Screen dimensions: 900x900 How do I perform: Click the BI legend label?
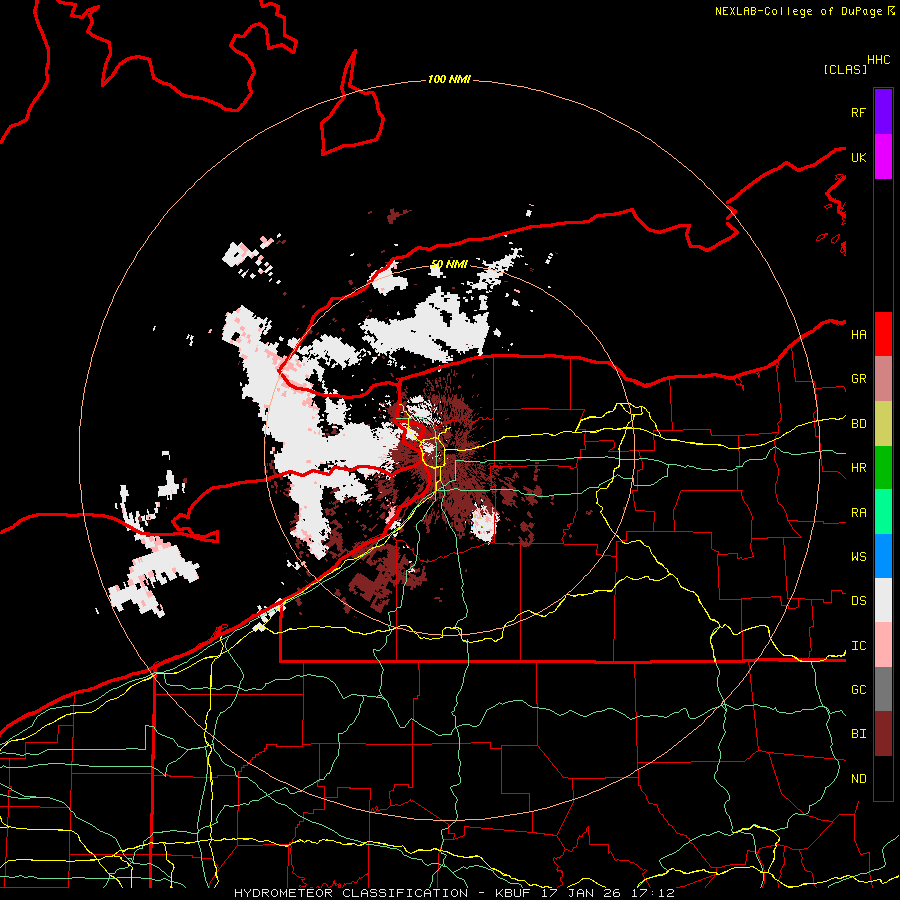click(x=858, y=734)
